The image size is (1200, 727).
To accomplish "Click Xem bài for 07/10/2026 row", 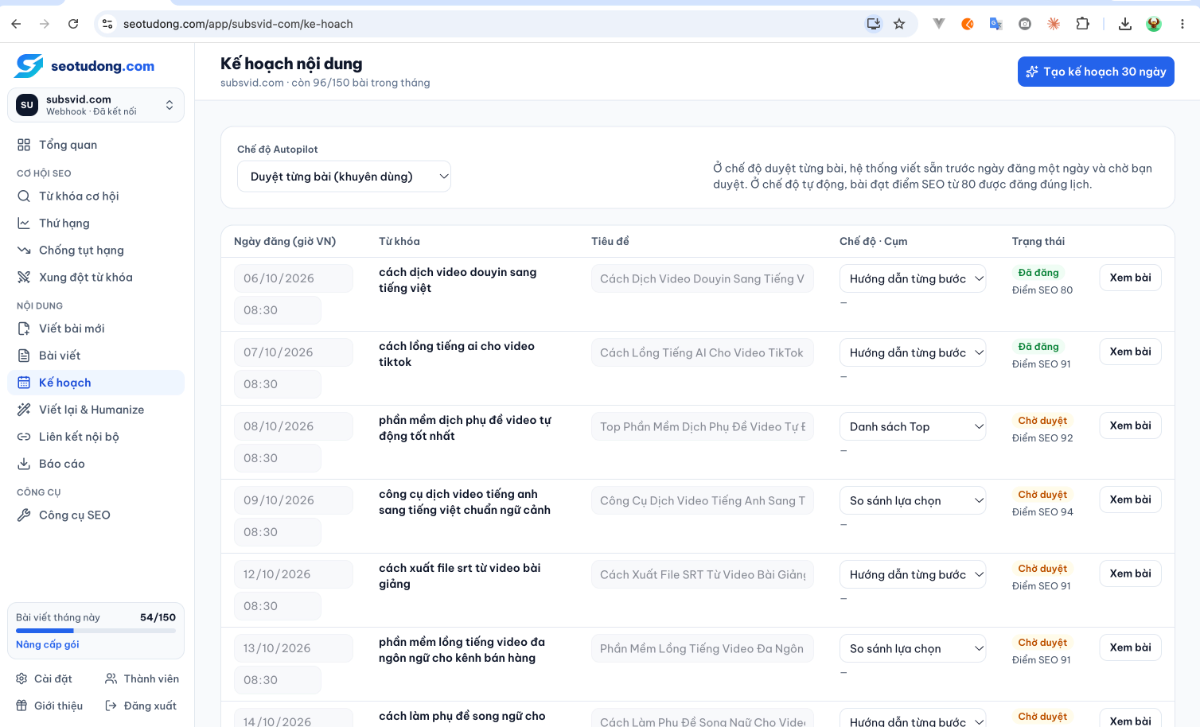I will tap(1130, 352).
